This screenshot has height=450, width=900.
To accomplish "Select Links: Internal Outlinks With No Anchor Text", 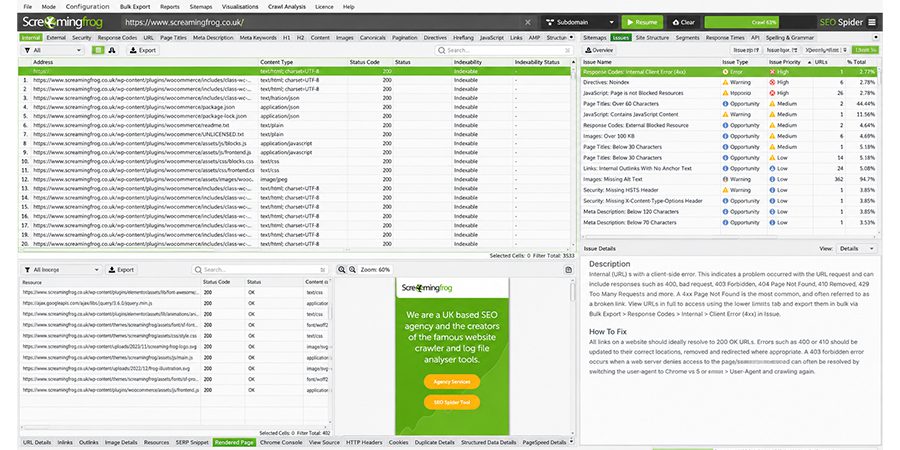I will pyautogui.click(x=729, y=169).
